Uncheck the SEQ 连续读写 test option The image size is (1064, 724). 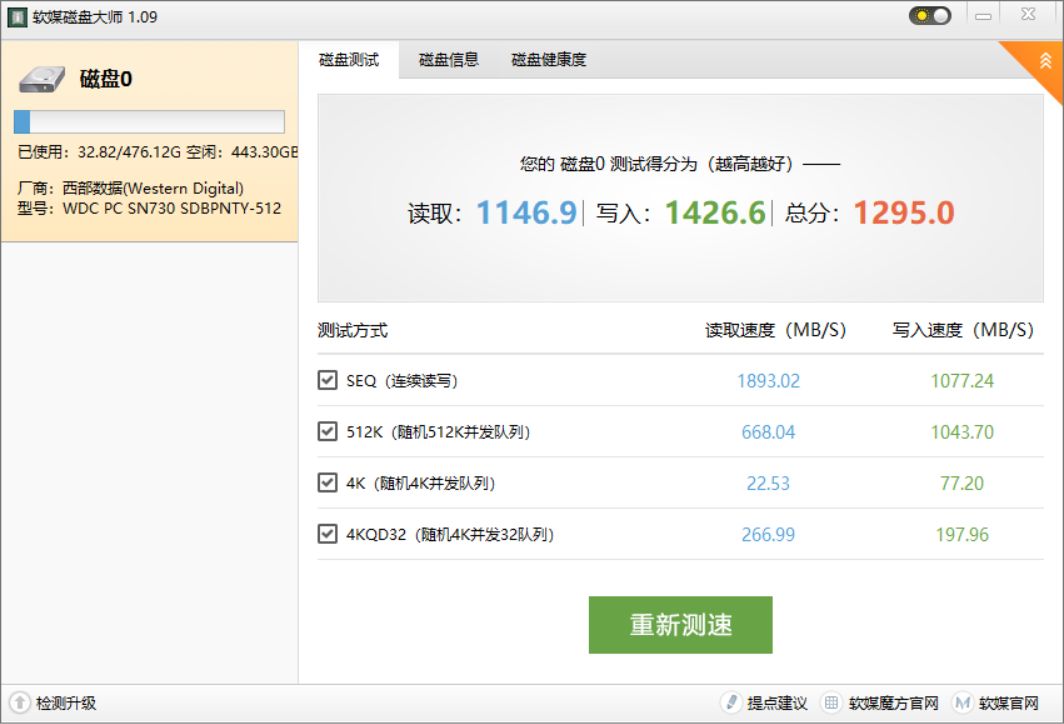tap(327, 380)
